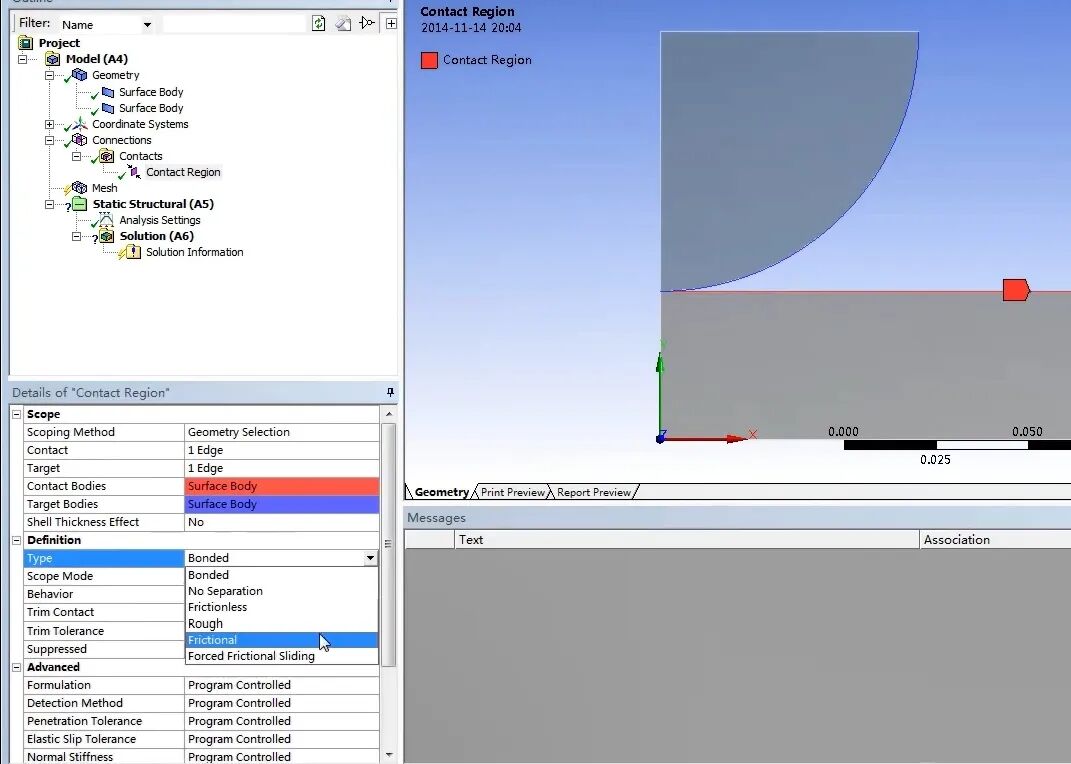
Task: Click the Connections node icon
Action: [79, 139]
